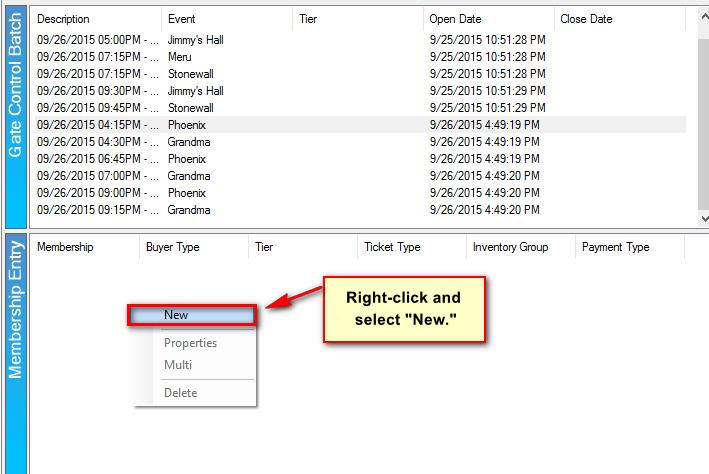Select the 07:15PM Stonewall batch row
Image resolution: width=709 pixels, height=474 pixels.
pos(360,74)
